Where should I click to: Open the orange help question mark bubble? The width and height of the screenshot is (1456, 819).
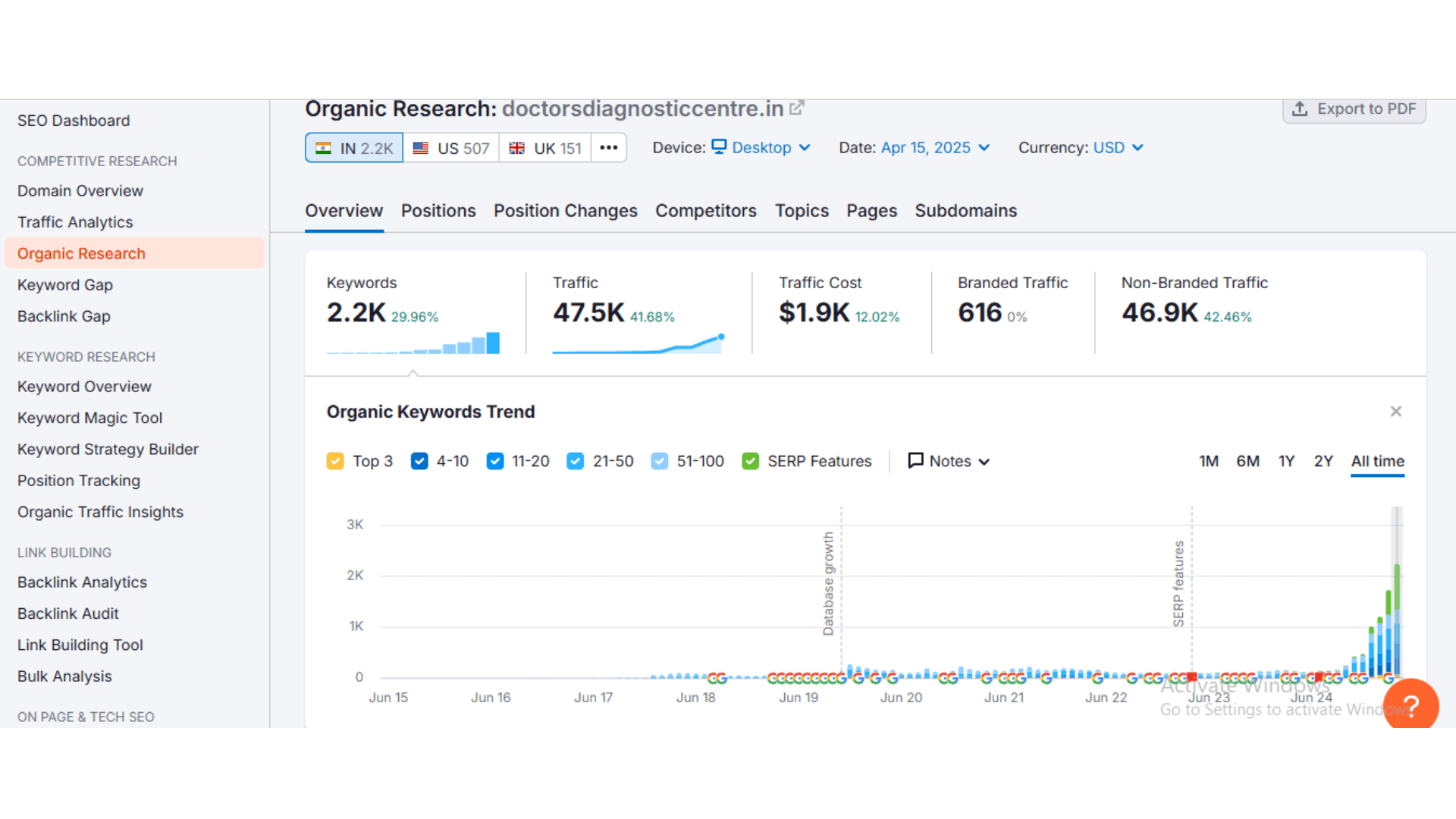1410,705
